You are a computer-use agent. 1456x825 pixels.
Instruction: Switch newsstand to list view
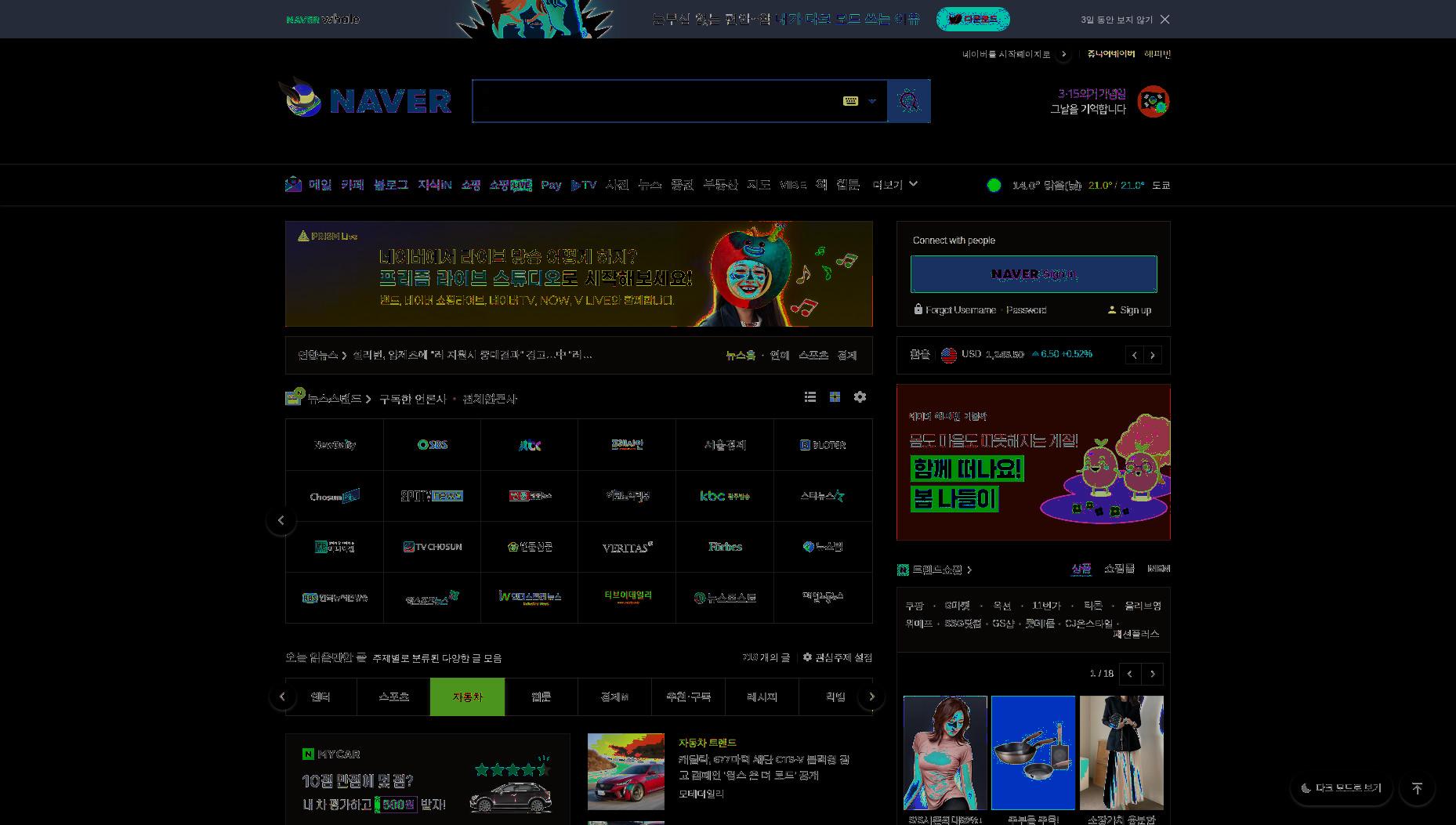pyautogui.click(x=810, y=397)
